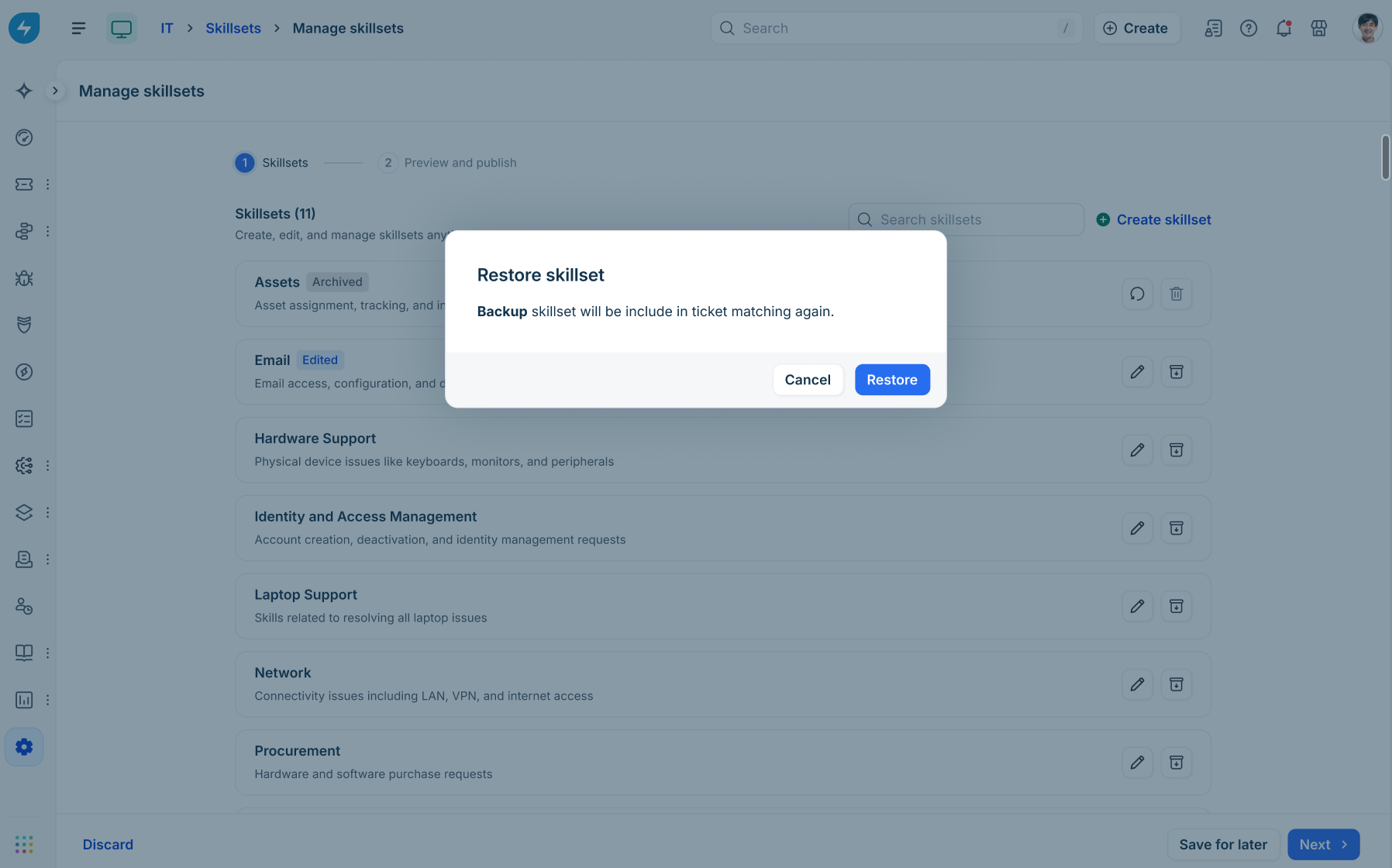The width and height of the screenshot is (1392, 868).
Task: Archive the Hardware Support skillset
Action: 1177,450
